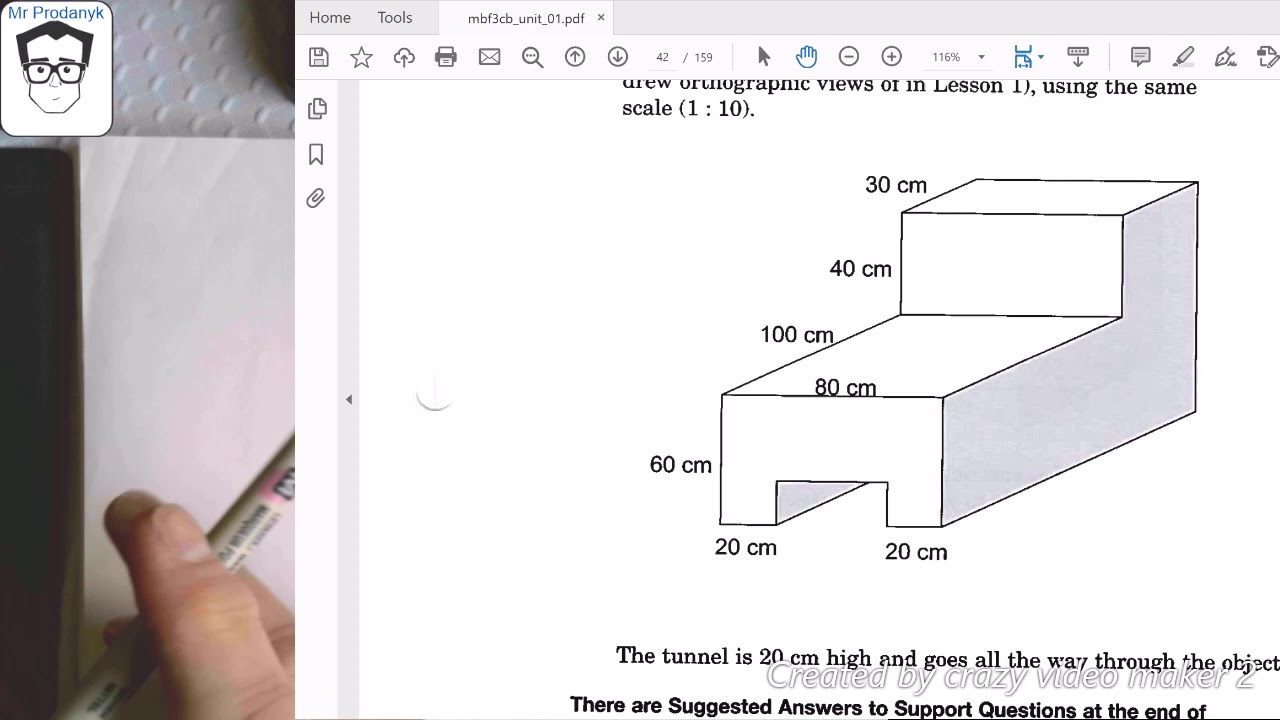Viewport: 1280px width, 720px height.
Task: Send file by email envelope icon
Action: [x=489, y=57]
